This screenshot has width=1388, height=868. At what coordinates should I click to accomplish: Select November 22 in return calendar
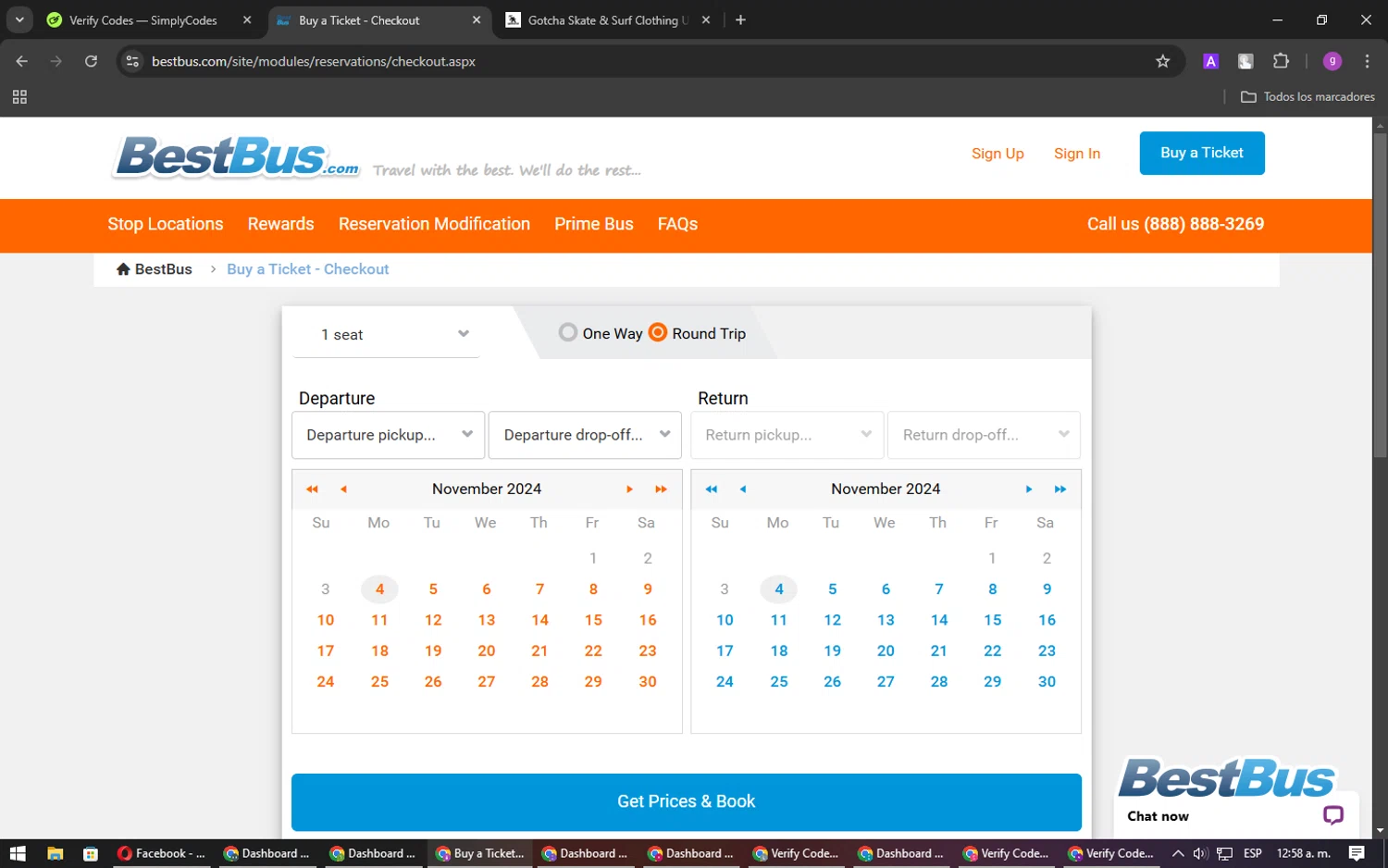point(992,651)
